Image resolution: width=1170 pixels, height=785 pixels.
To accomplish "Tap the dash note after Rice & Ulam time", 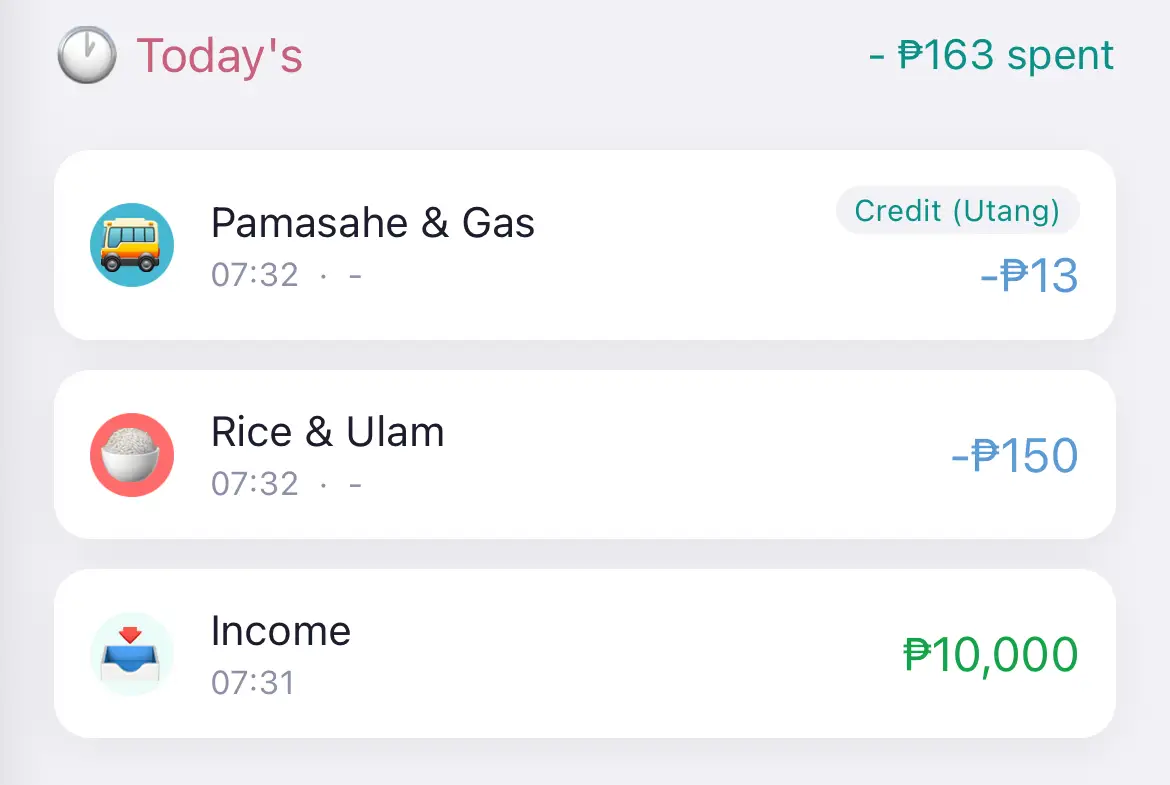I will pyautogui.click(x=355, y=484).
